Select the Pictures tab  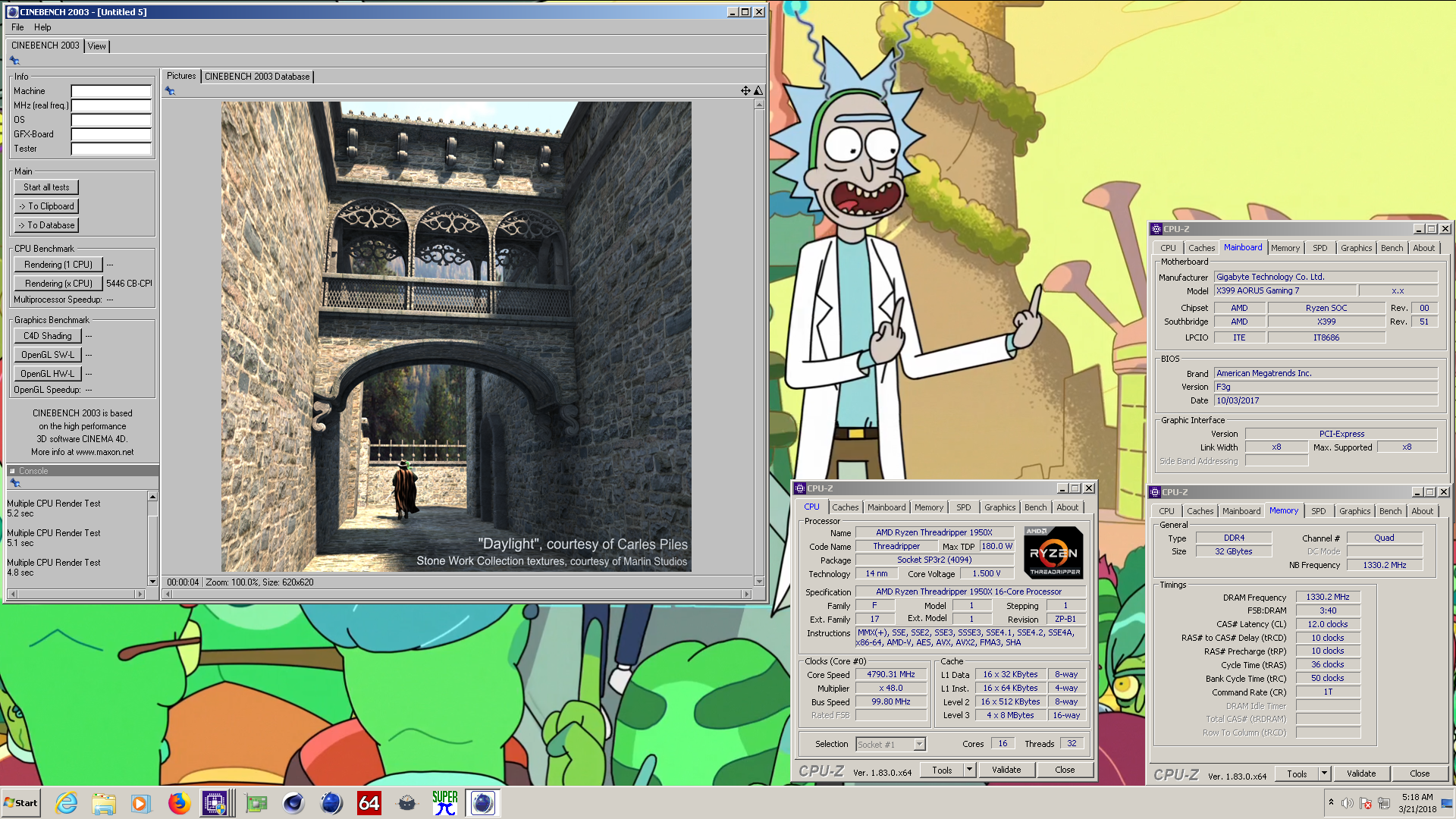(181, 76)
